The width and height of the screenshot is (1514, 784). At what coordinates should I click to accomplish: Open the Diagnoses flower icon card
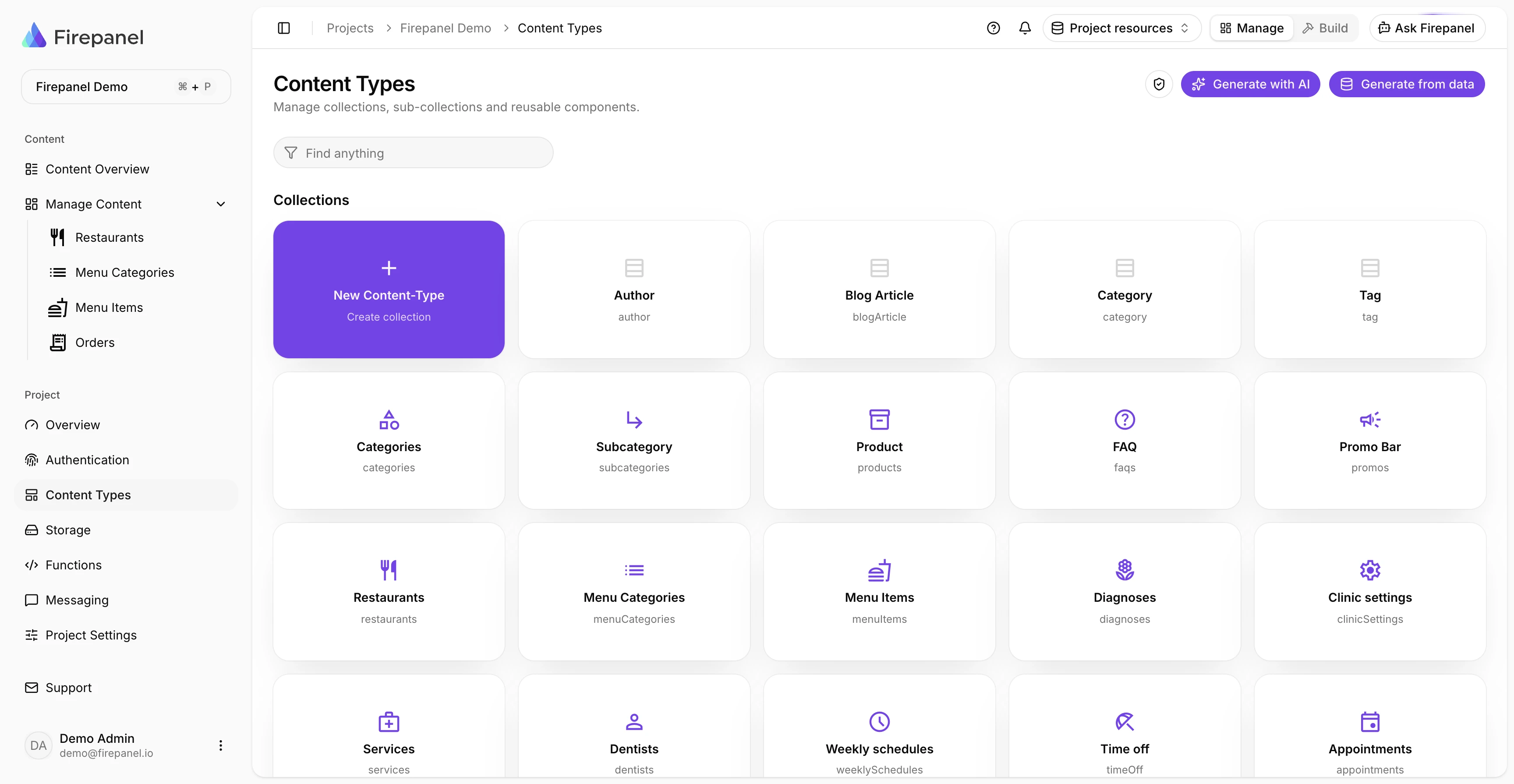tap(1125, 570)
